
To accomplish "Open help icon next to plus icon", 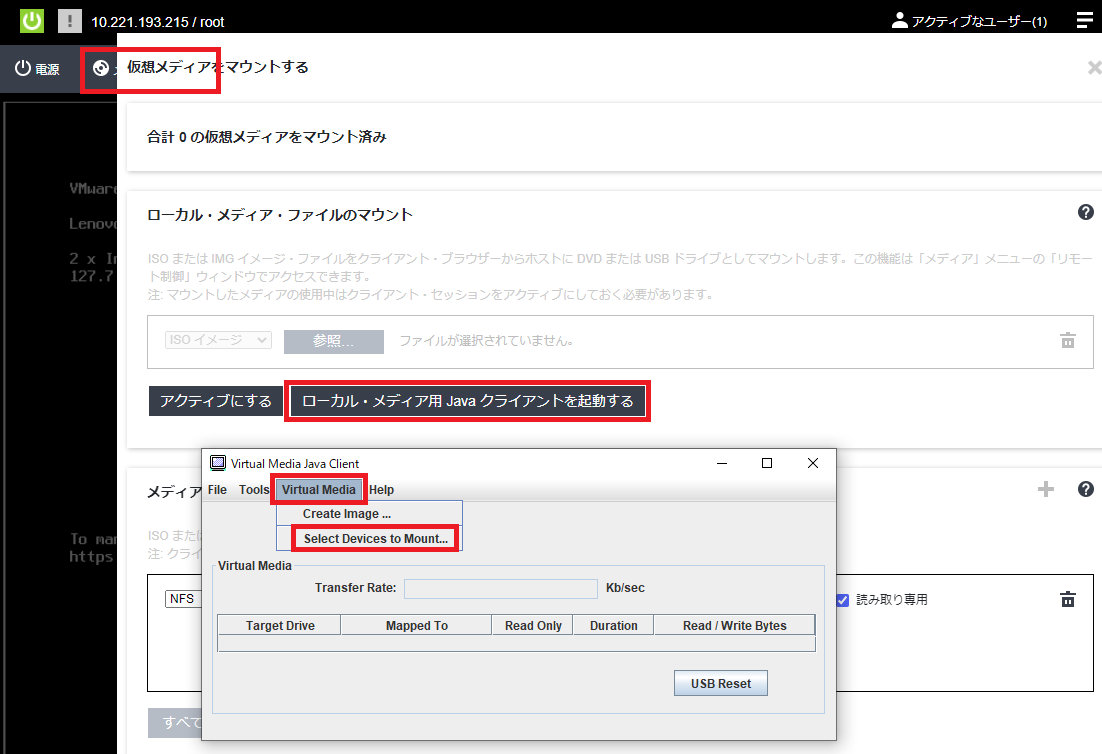I will click(1086, 489).
